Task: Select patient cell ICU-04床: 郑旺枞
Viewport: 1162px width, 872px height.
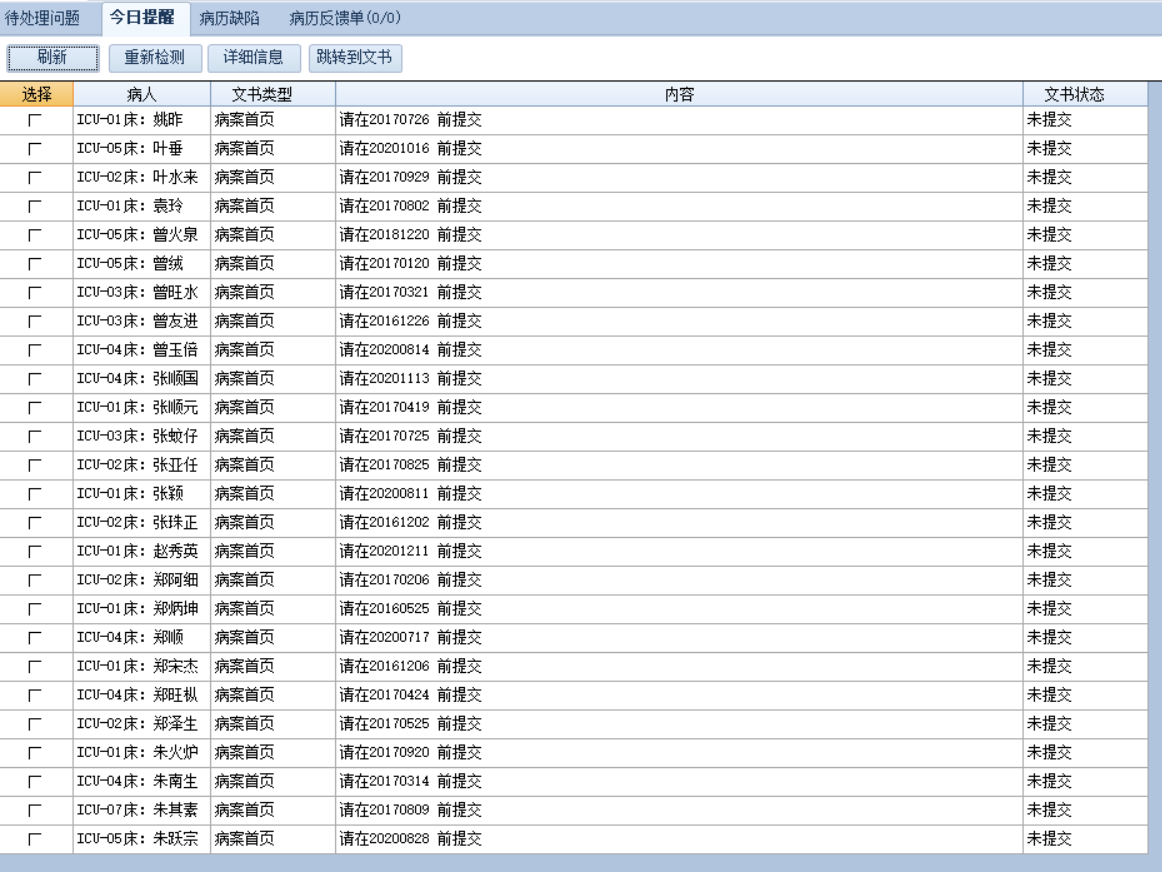Action: (142, 696)
